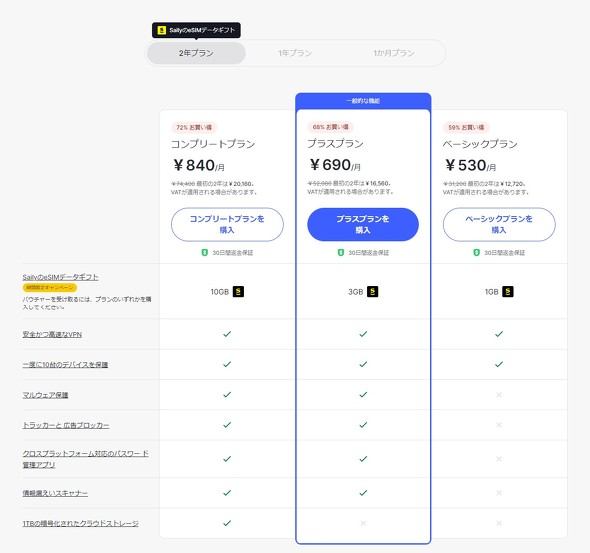Click the 1GB data gift value

(491, 292)
